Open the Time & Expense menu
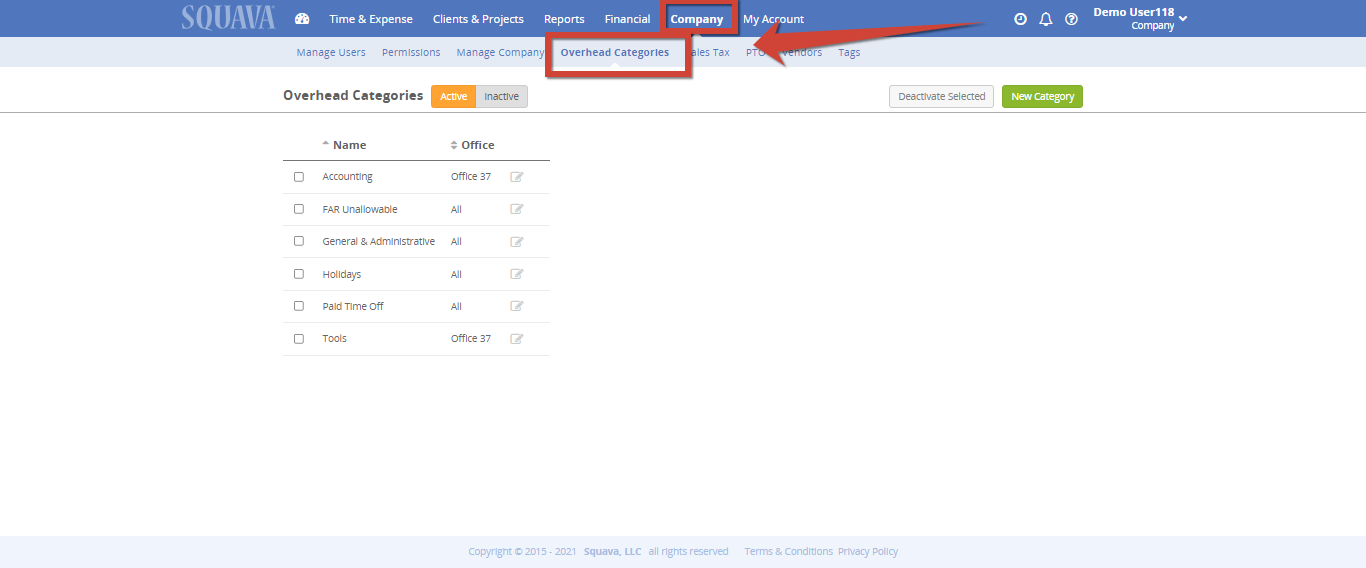Image resolution: width=1366 pixels, height=568 pixels. pyautogui.click(x=371, y=19)
